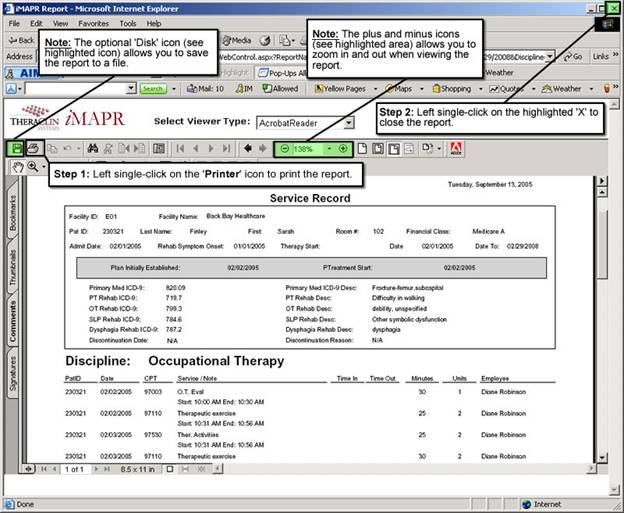Open the Tools menu
The image size is (624, 513).
pos(126,23)
